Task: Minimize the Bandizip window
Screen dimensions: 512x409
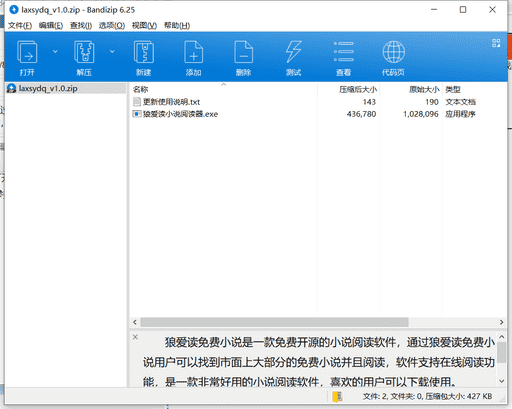Action: click(x=434, y=10)
